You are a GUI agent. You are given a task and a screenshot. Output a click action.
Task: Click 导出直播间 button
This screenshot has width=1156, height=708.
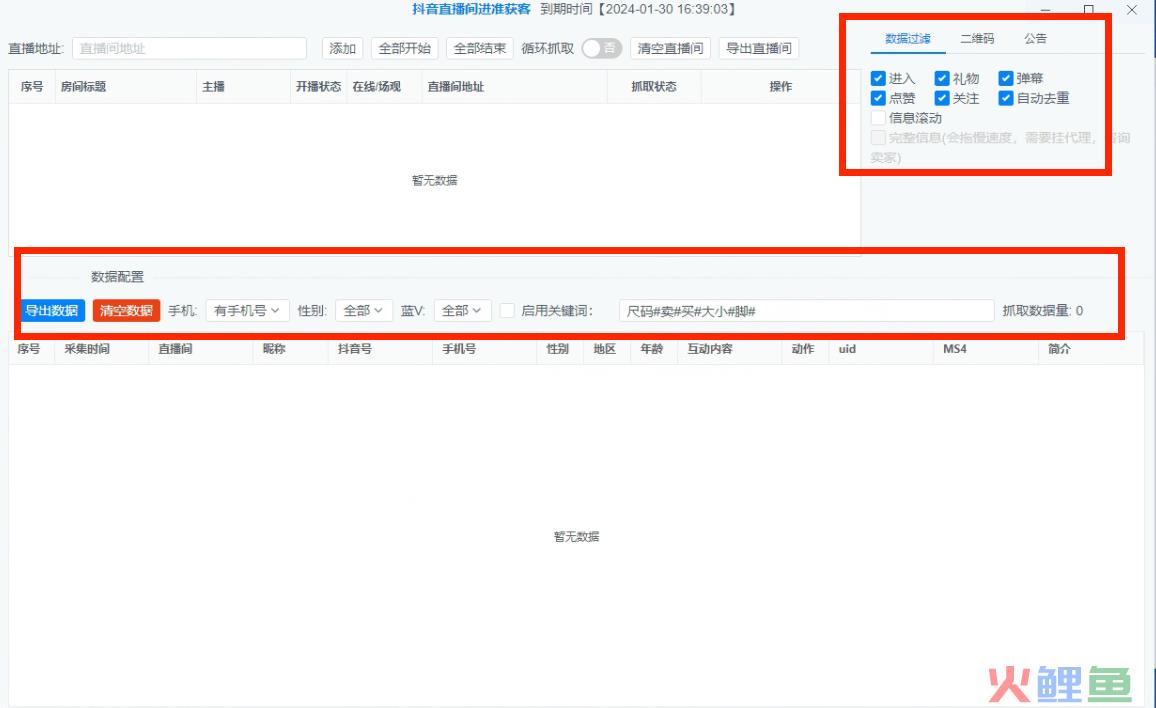pos(759,49)
